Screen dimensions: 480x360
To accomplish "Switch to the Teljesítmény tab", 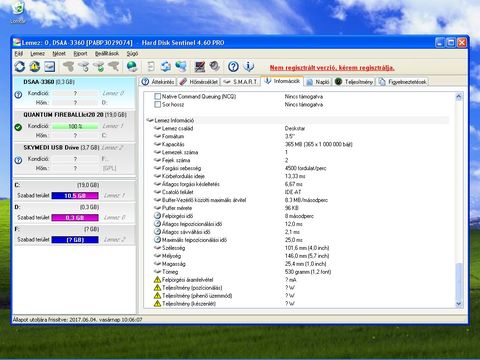I will (354, 82).
